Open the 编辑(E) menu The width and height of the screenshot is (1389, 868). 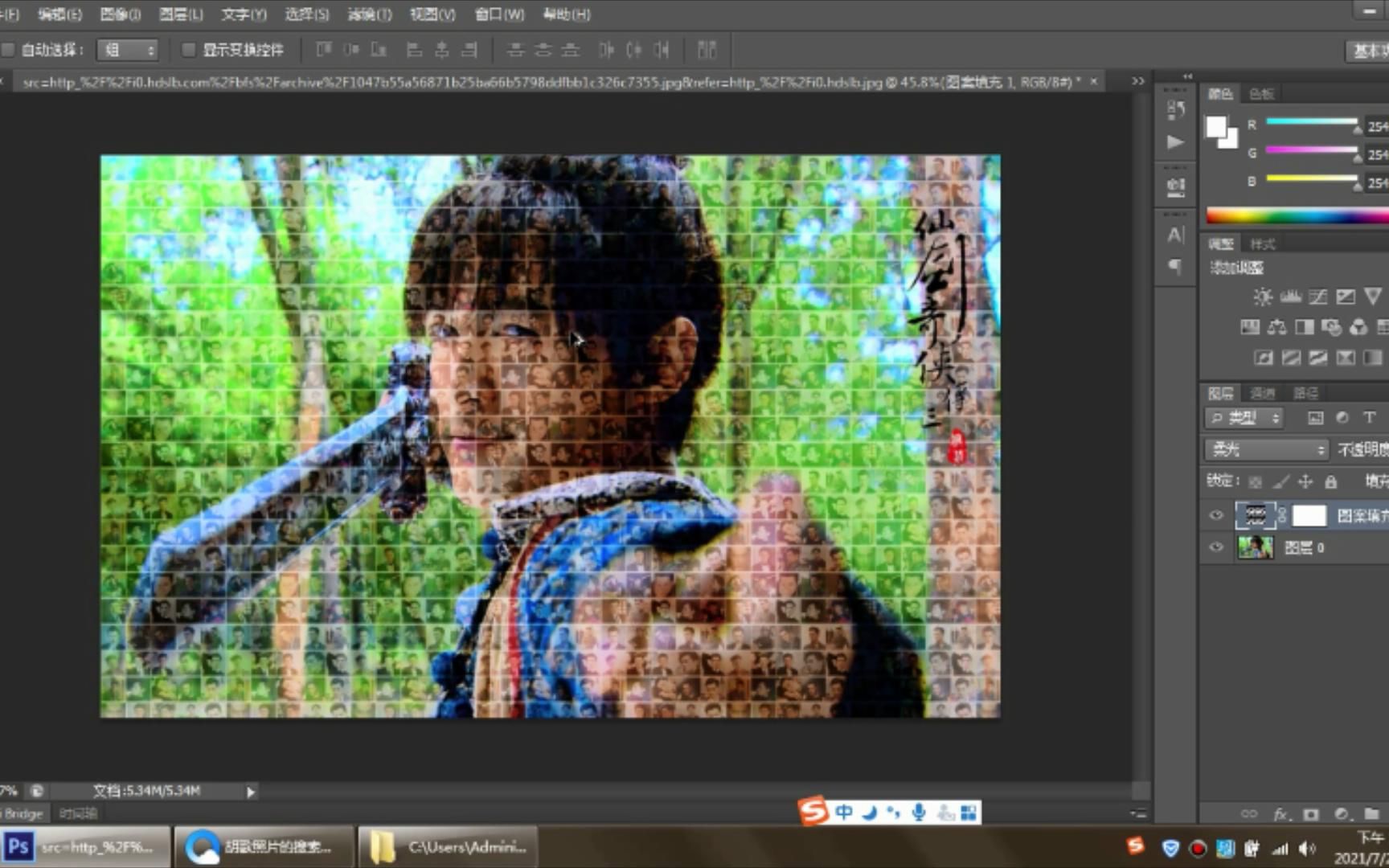[x=59, y=14]
